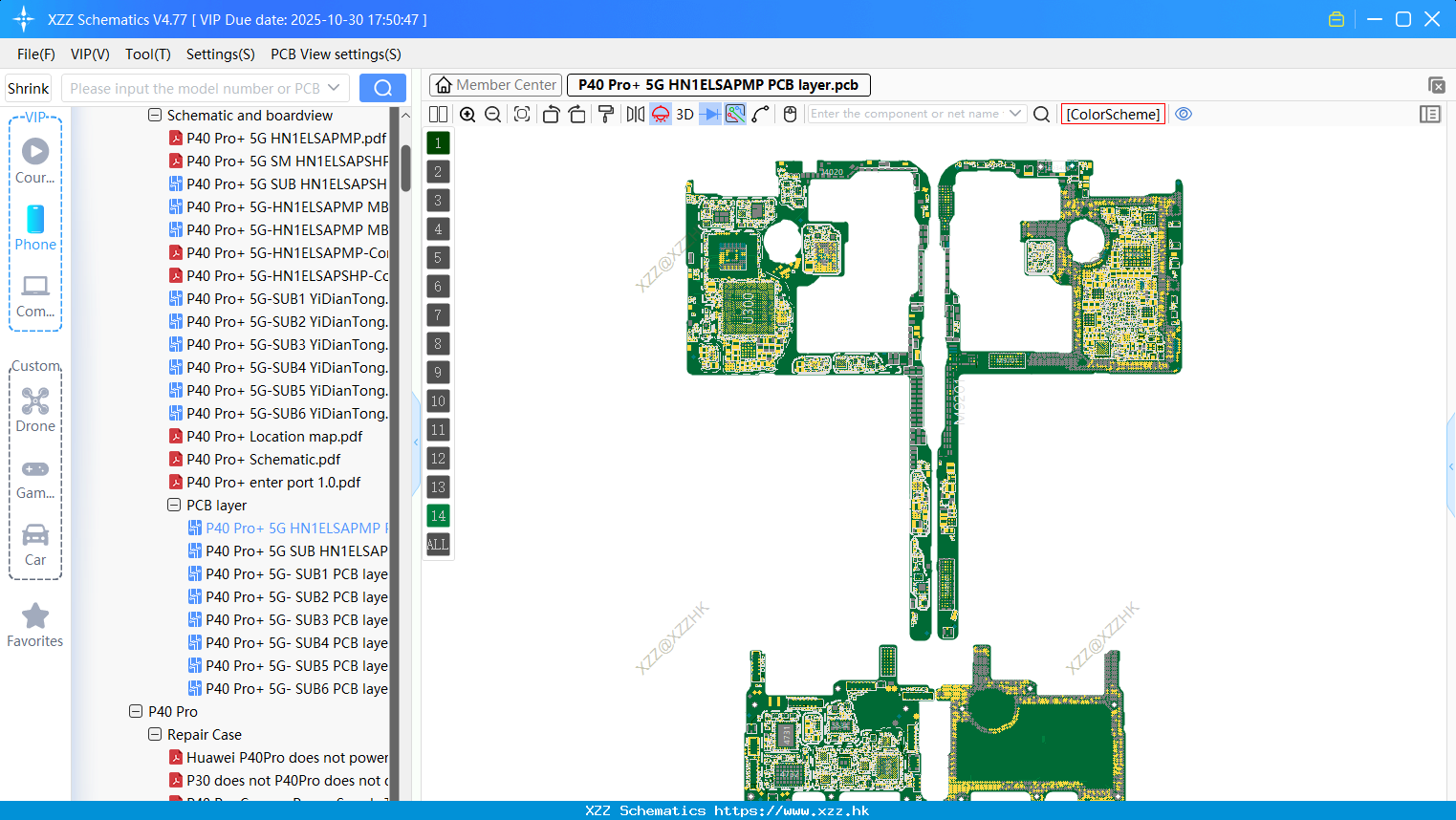Click the detach window icon
Viewport: 1456px width, 820px height.
tap(1436, 85)
